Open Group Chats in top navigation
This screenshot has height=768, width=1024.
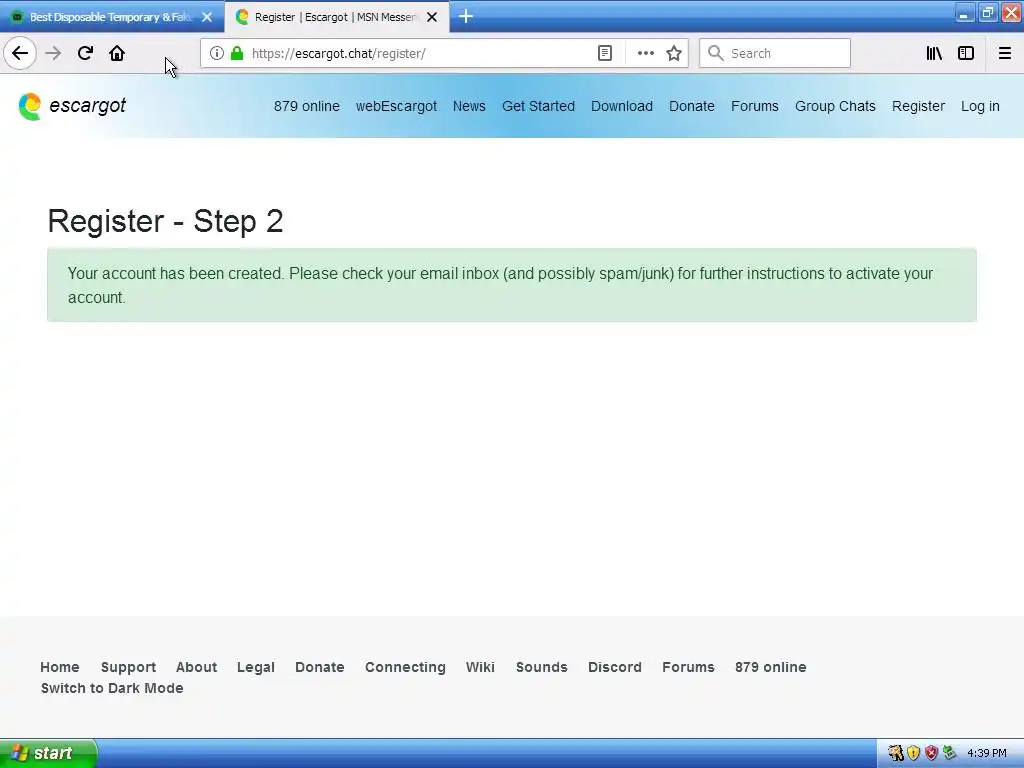[x=835, y=106]
